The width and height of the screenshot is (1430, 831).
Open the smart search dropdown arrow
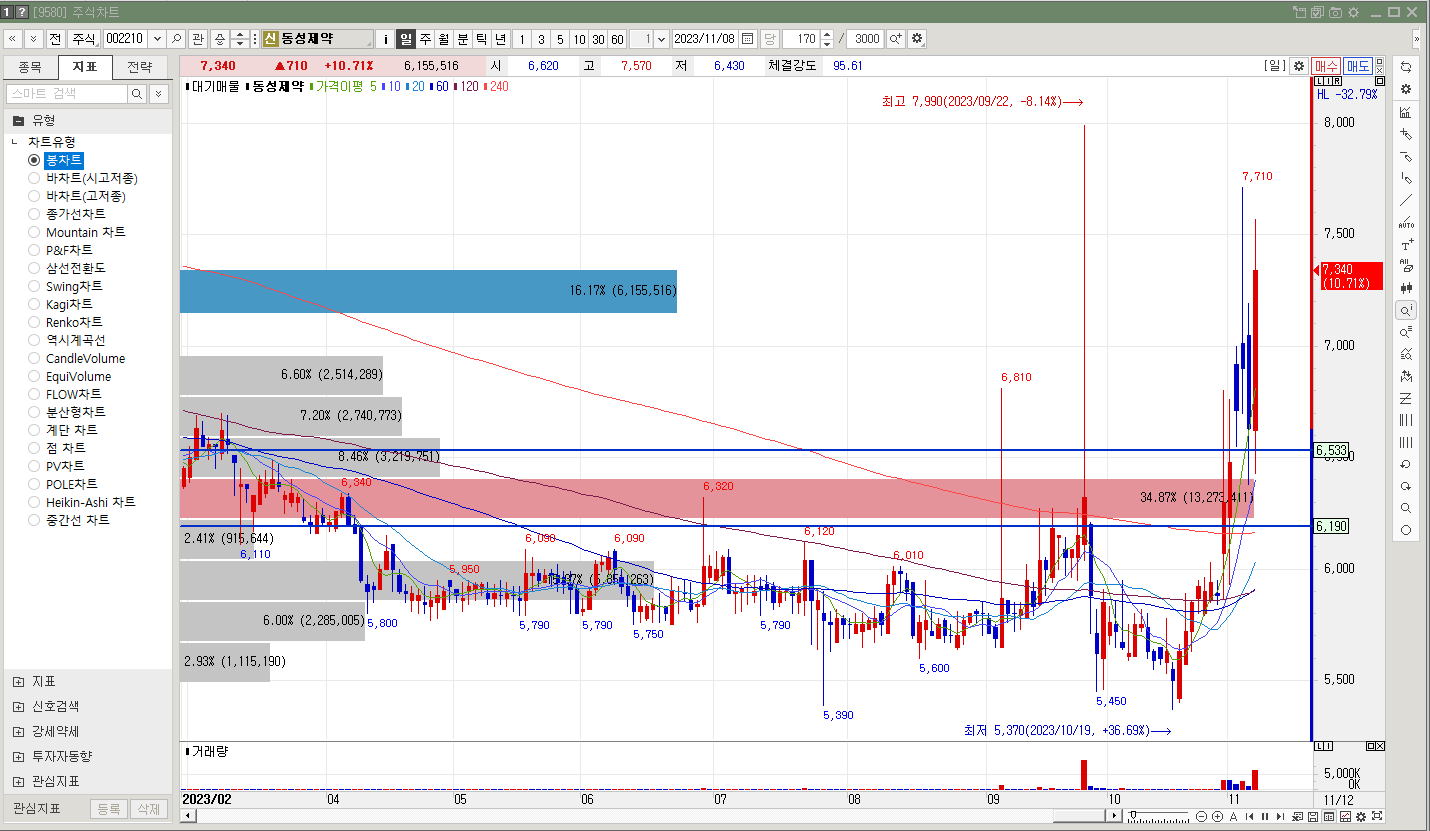pyautogui.click(x=159, y=93)
